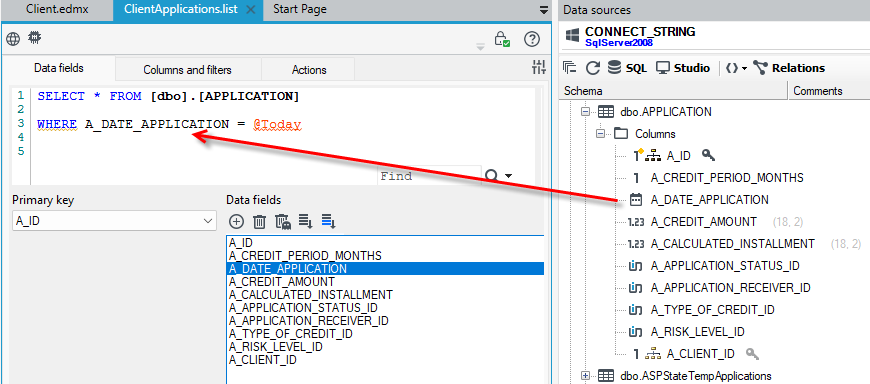Select A_DATE_APPLICATION column in schema tree
870x384 pixels.
coord(710,199)
